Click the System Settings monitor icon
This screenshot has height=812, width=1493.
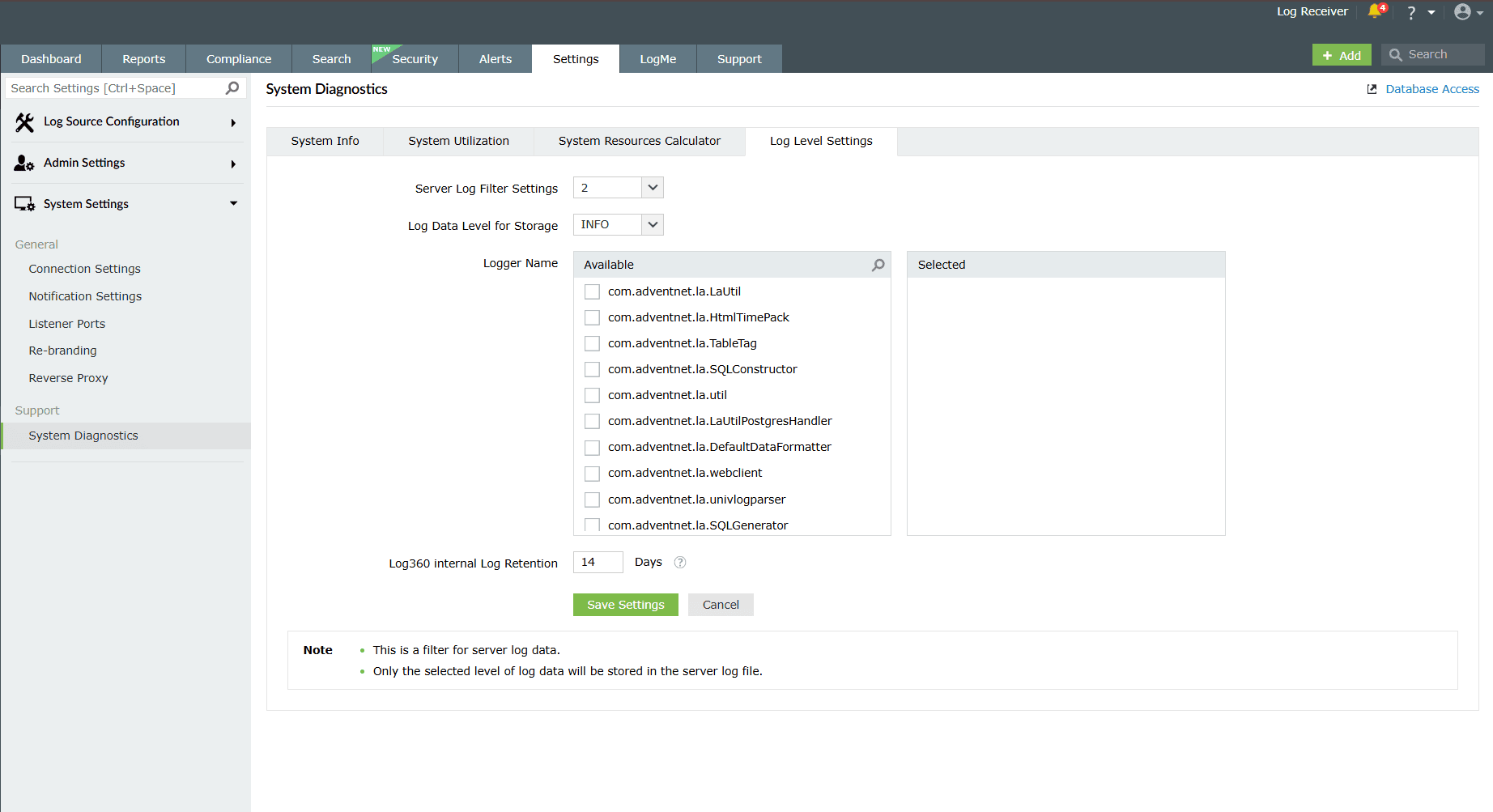(24, 204)
